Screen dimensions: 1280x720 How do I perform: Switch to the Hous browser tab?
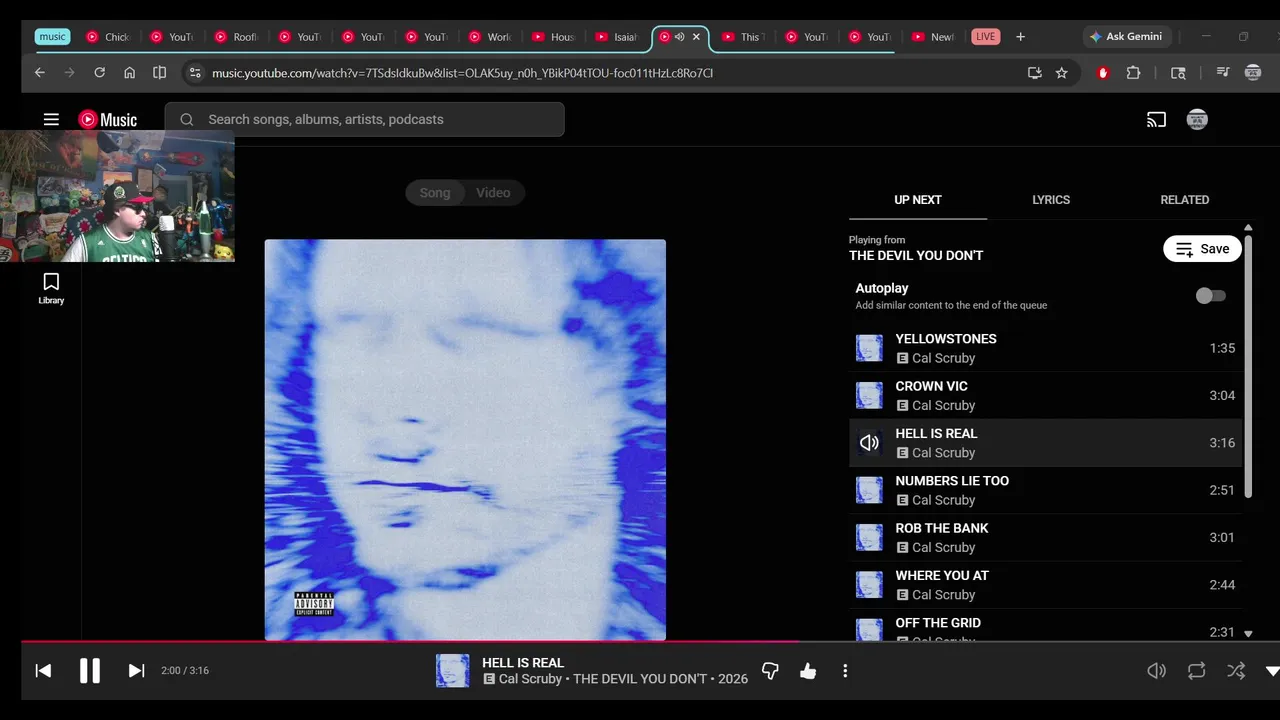[555, 37]
